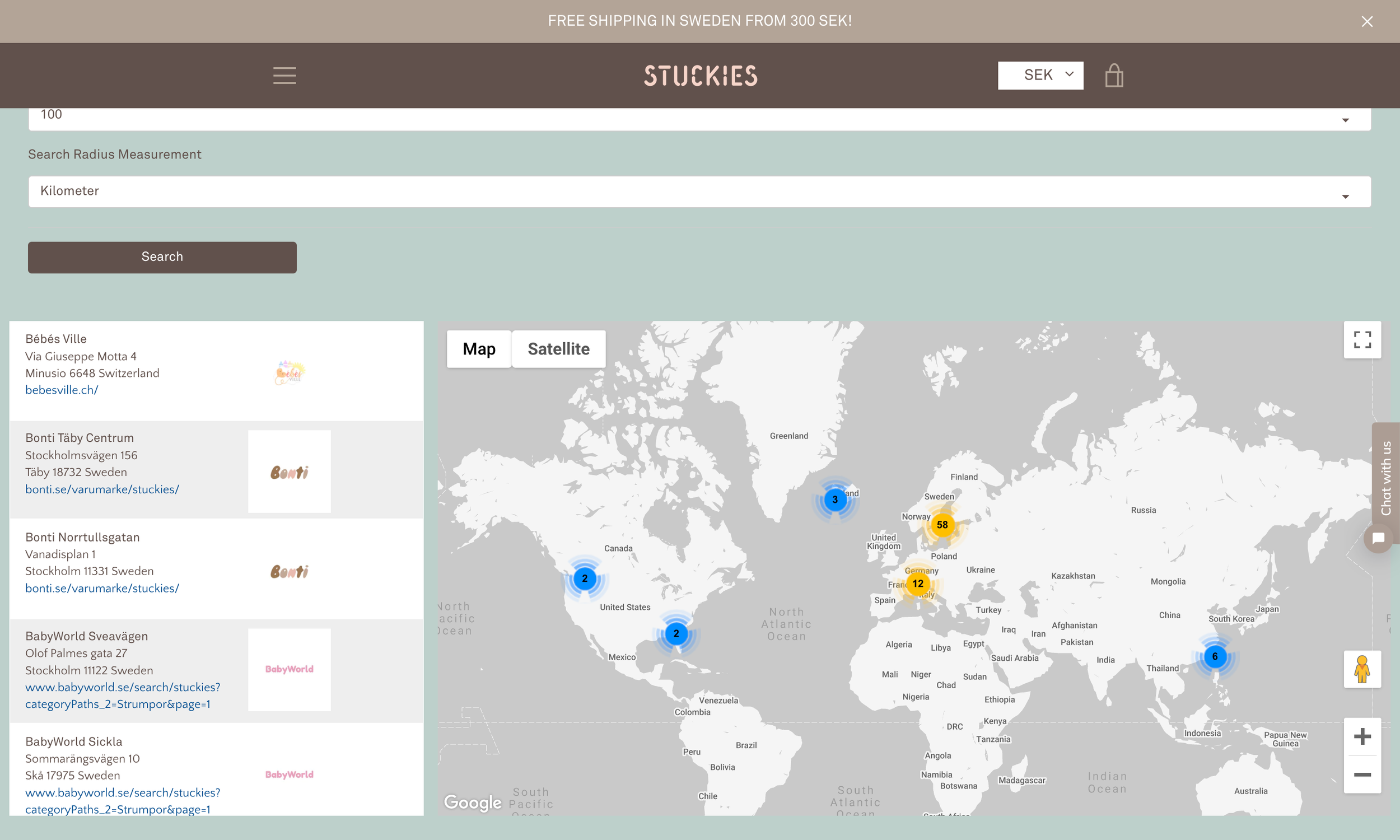Dismiss the free shipping banner

click(x=1366, y=21)
